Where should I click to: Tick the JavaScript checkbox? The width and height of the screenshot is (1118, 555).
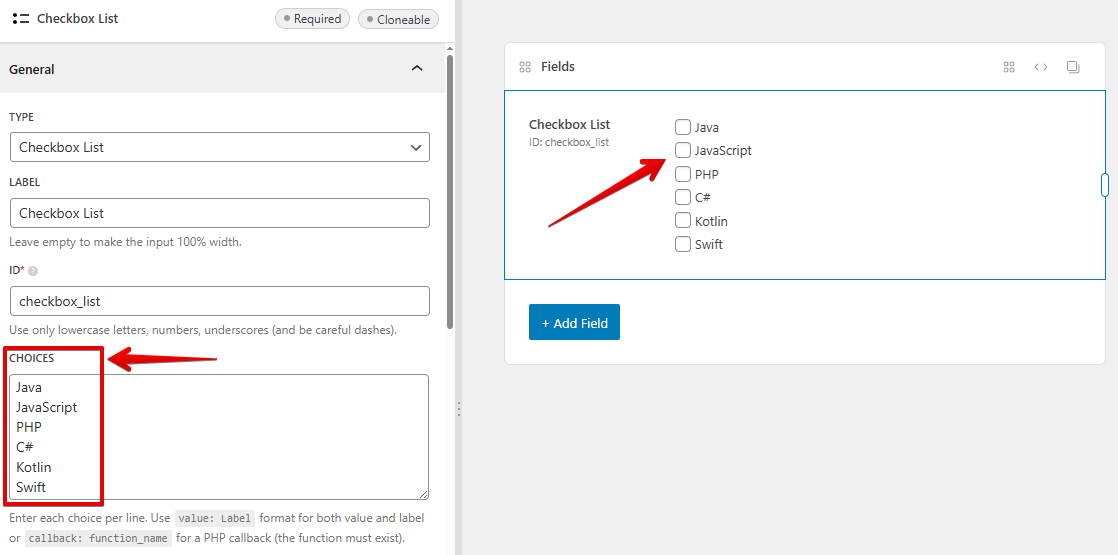coord(683,150)
